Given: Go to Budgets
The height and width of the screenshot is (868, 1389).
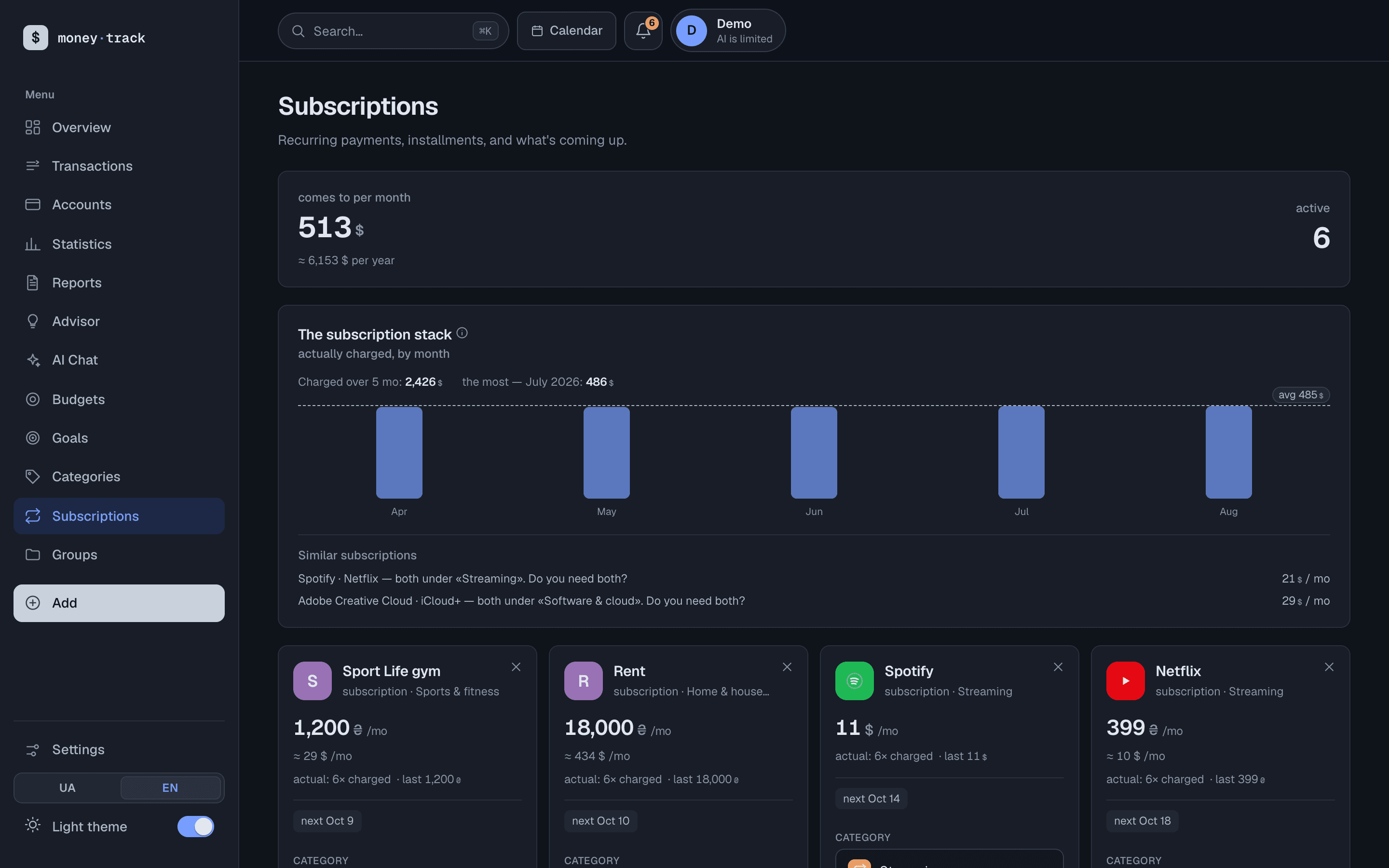Looking at the screenshot, I should pos(119,400).
